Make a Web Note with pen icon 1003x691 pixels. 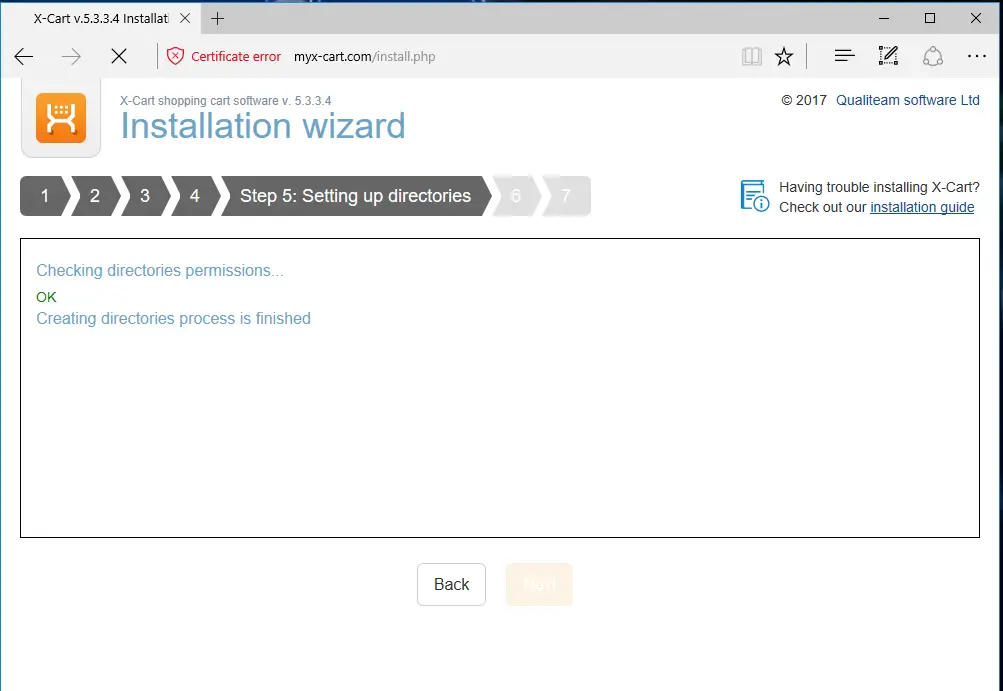(x=888, y=56)
